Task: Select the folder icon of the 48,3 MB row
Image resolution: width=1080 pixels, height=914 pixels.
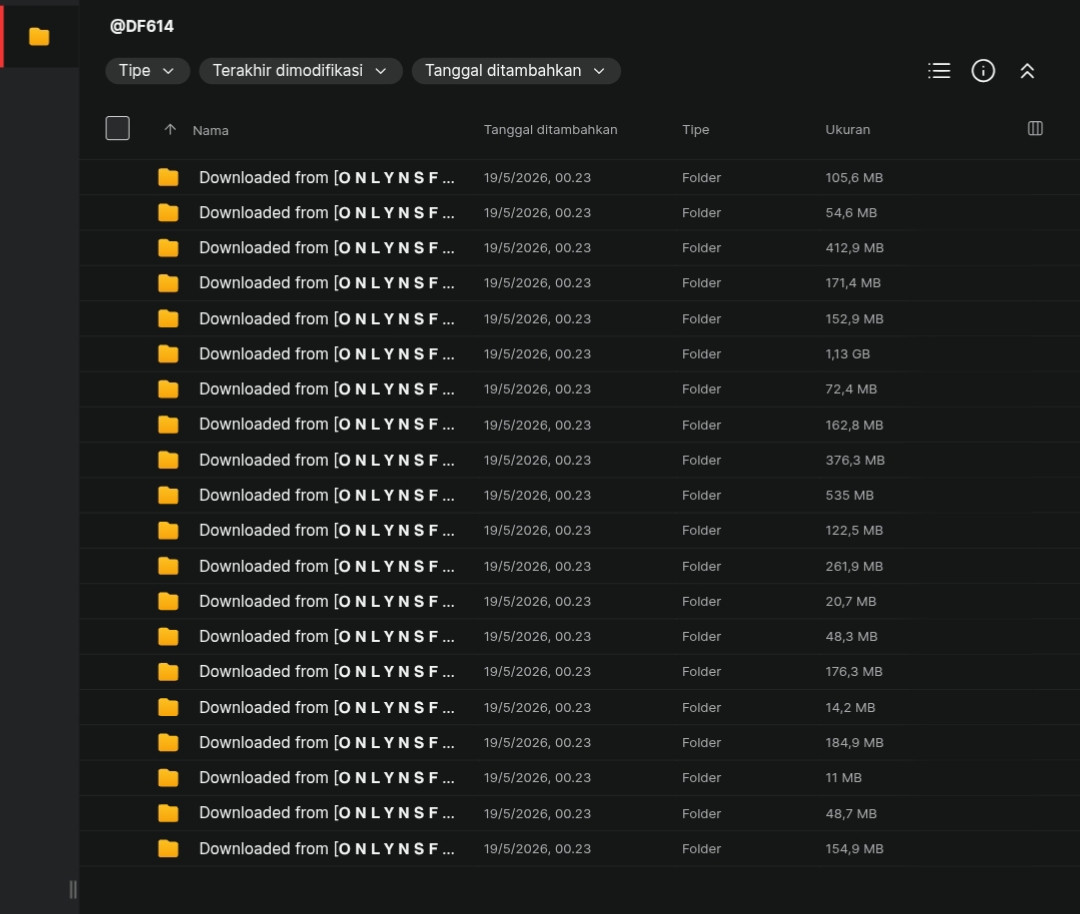Action: (168, 636)
